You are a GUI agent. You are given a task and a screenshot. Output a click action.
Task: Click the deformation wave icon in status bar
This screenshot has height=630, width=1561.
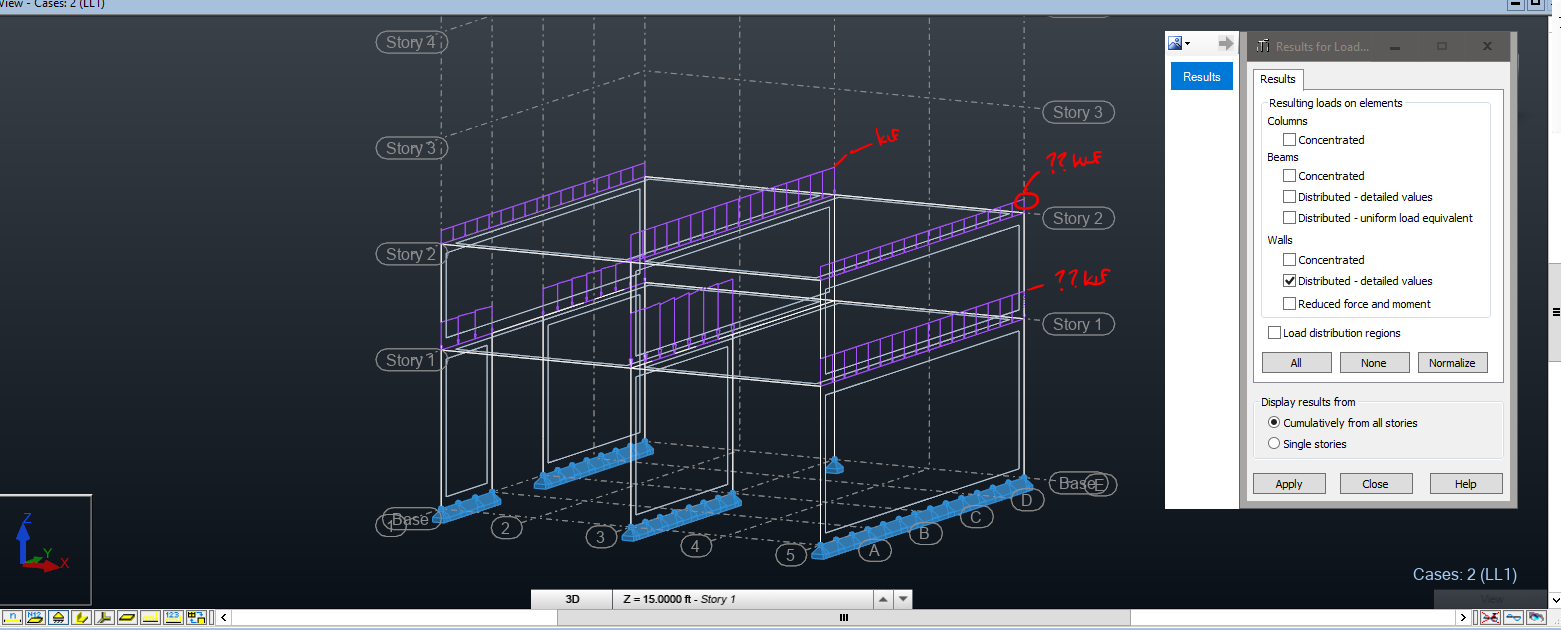pos(1513,618)
